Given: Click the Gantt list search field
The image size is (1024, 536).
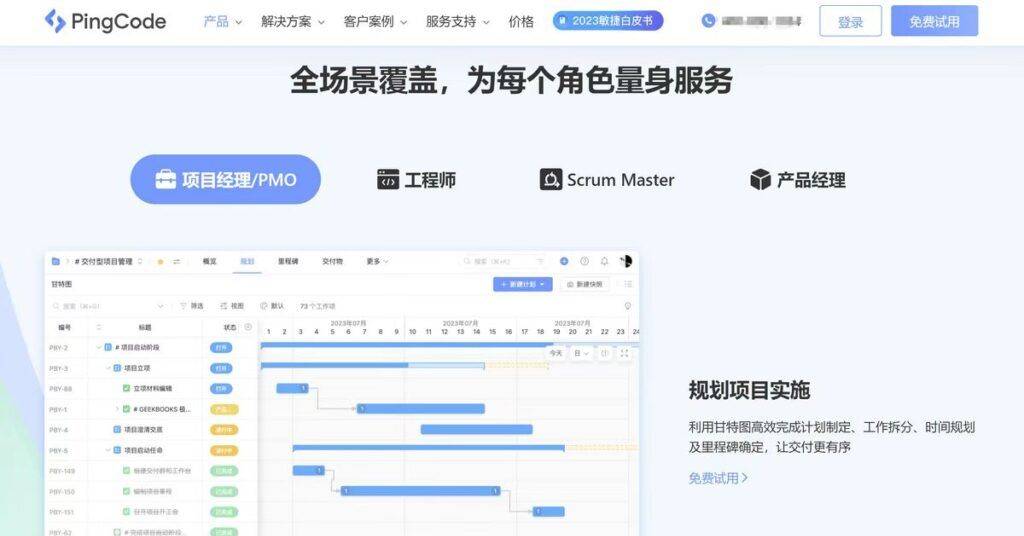Looking at the screenshot, I should (108, 306).
